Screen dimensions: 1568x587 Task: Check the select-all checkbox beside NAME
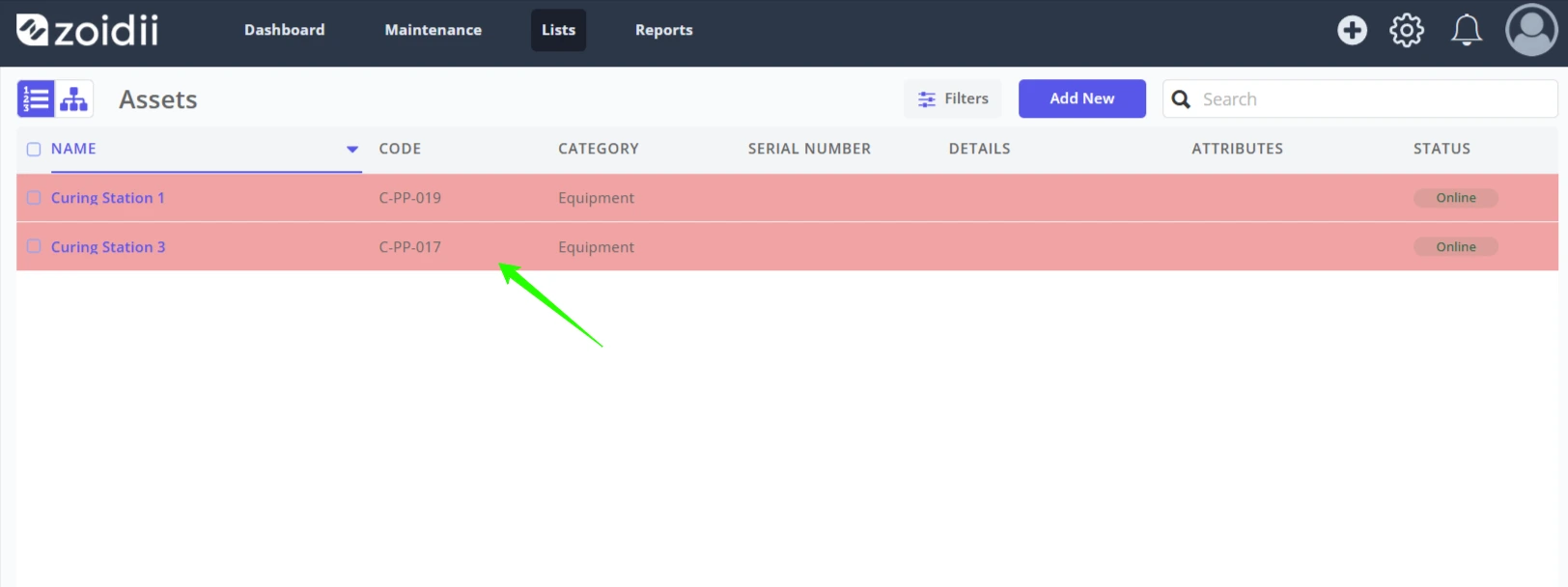34,149
